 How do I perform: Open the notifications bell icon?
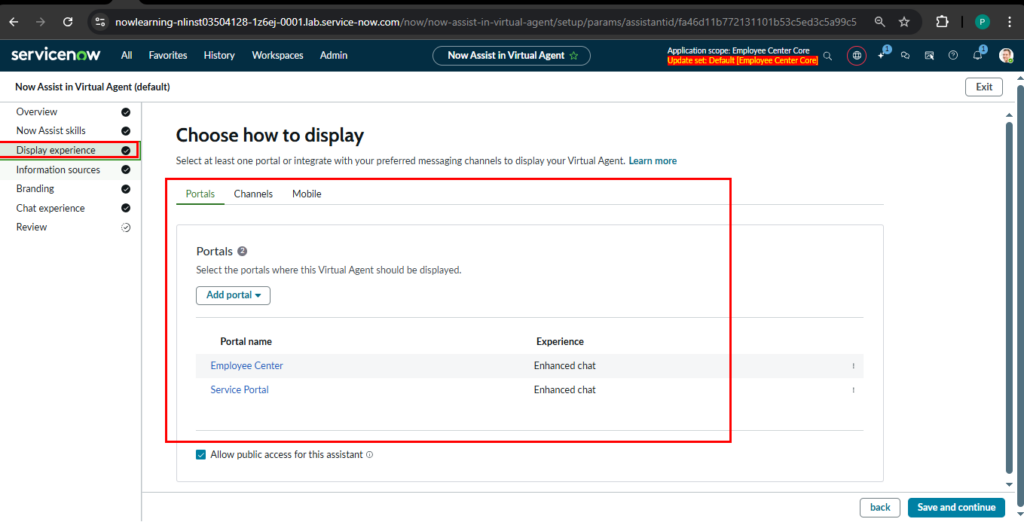tap(978, 55)
